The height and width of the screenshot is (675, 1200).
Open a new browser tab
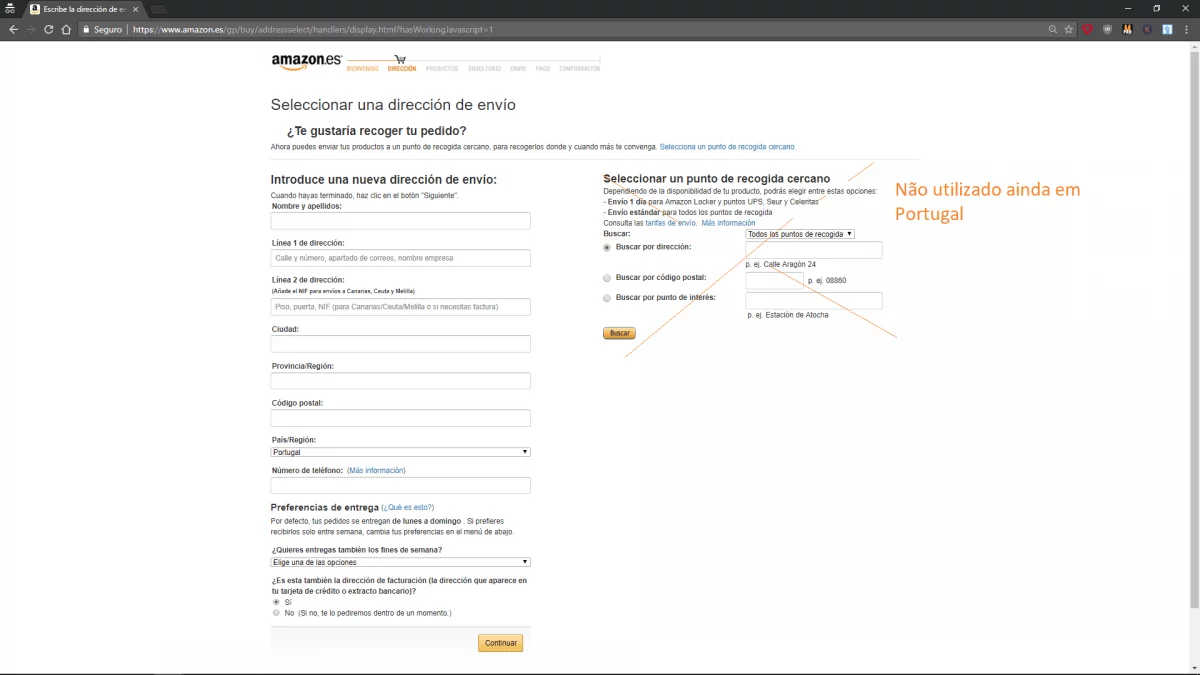click(158, 8)
